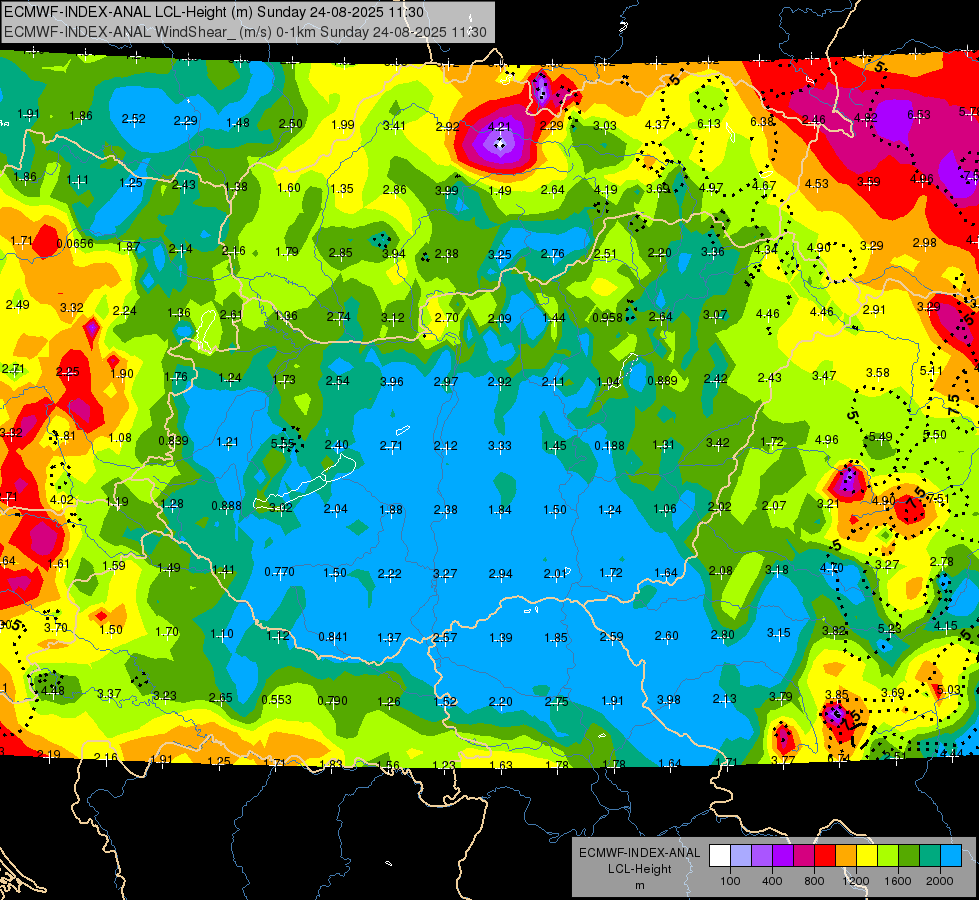The height and width of the screenshot is (900, 979).
Task: Click the legend scale label 2000
Action: (940, 881)
